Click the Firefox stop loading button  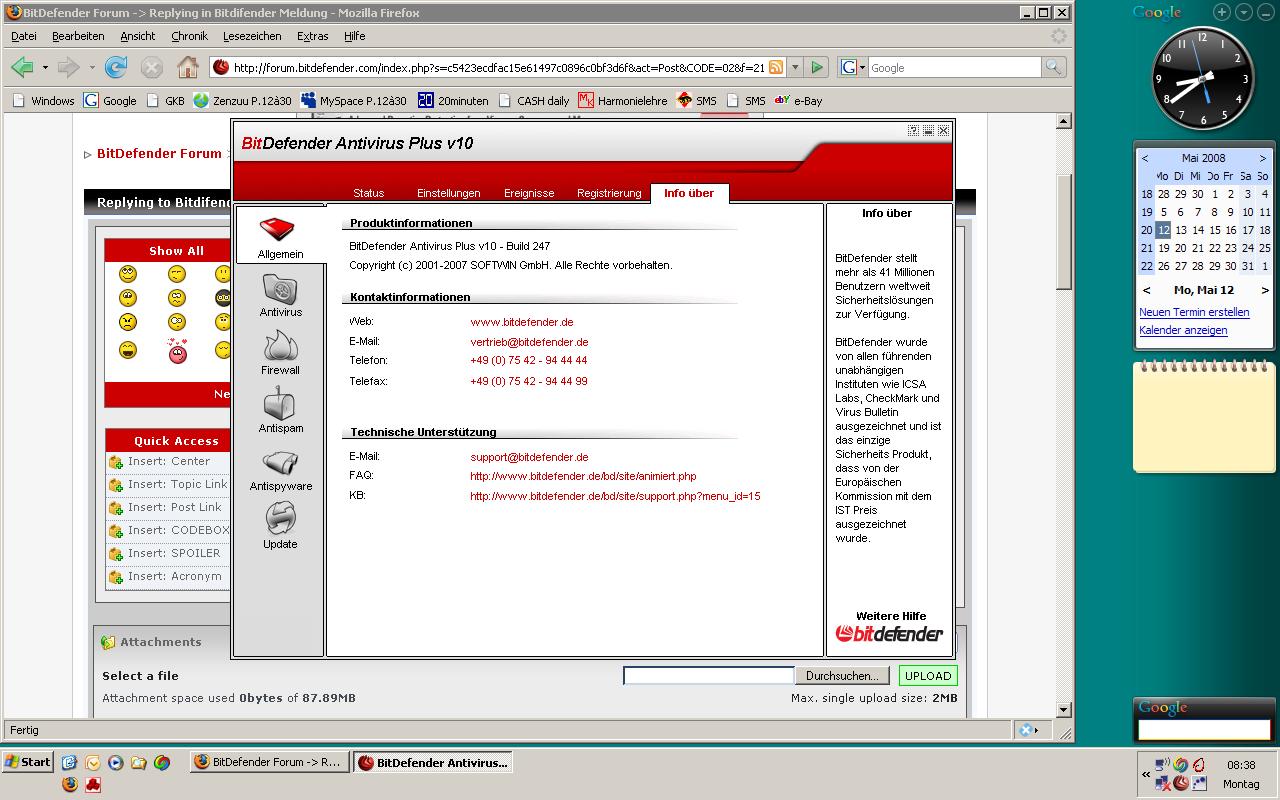(151, 67)
